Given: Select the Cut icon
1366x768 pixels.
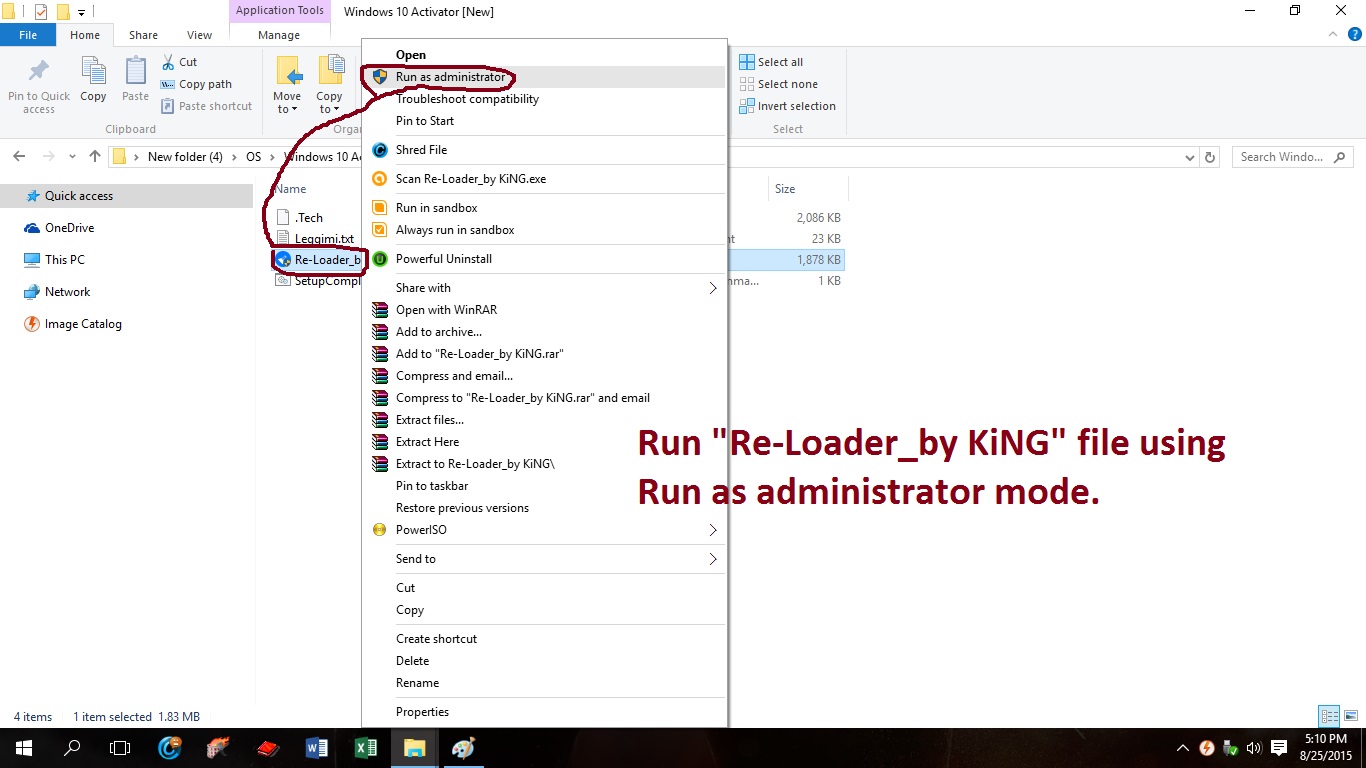Looking at the screenshot, I should point(172,61).
